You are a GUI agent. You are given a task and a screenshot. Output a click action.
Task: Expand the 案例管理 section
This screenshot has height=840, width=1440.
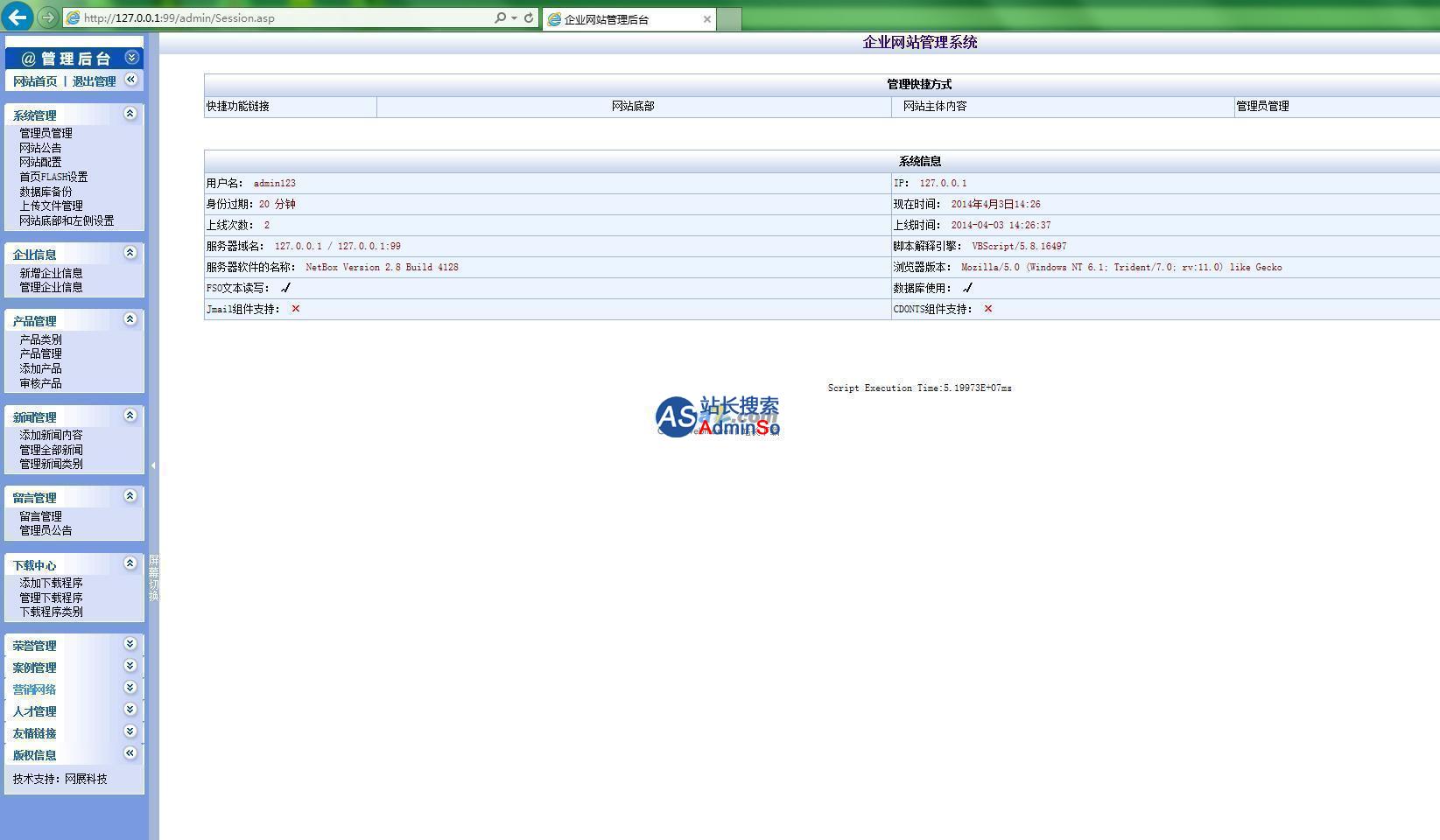[x=130, y=666]
